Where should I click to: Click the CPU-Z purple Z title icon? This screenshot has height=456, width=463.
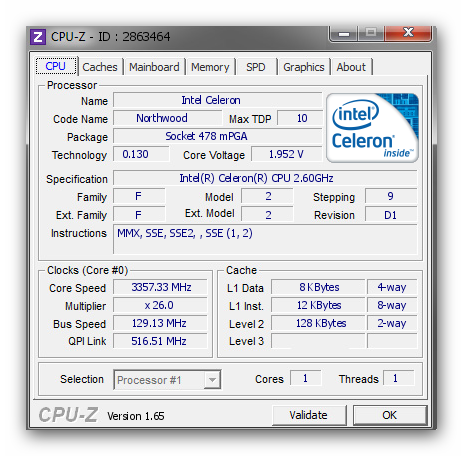tap(38, 37)
